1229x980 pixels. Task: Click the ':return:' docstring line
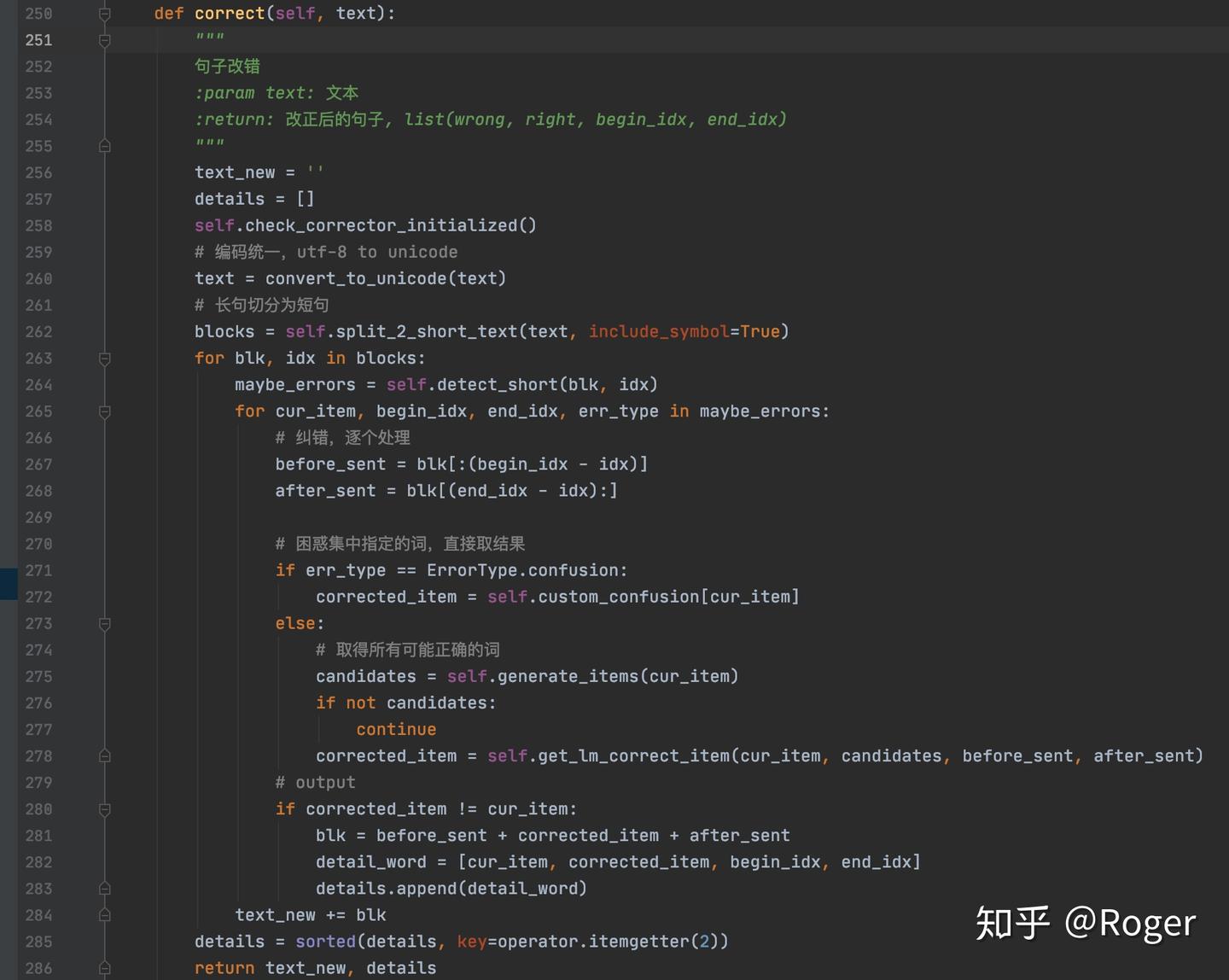coord(491,120)
